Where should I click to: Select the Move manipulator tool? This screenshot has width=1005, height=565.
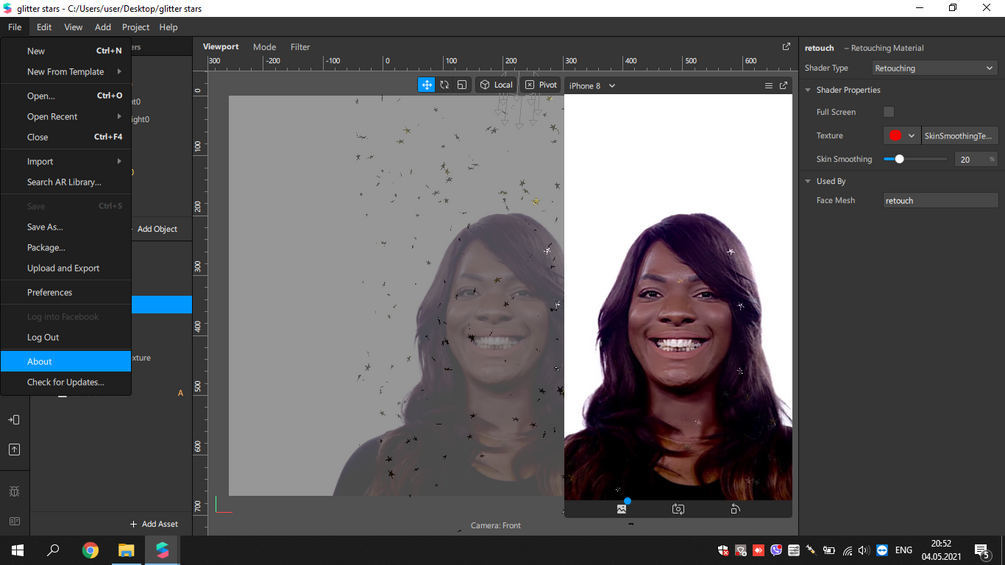click(x=426, y=85)
